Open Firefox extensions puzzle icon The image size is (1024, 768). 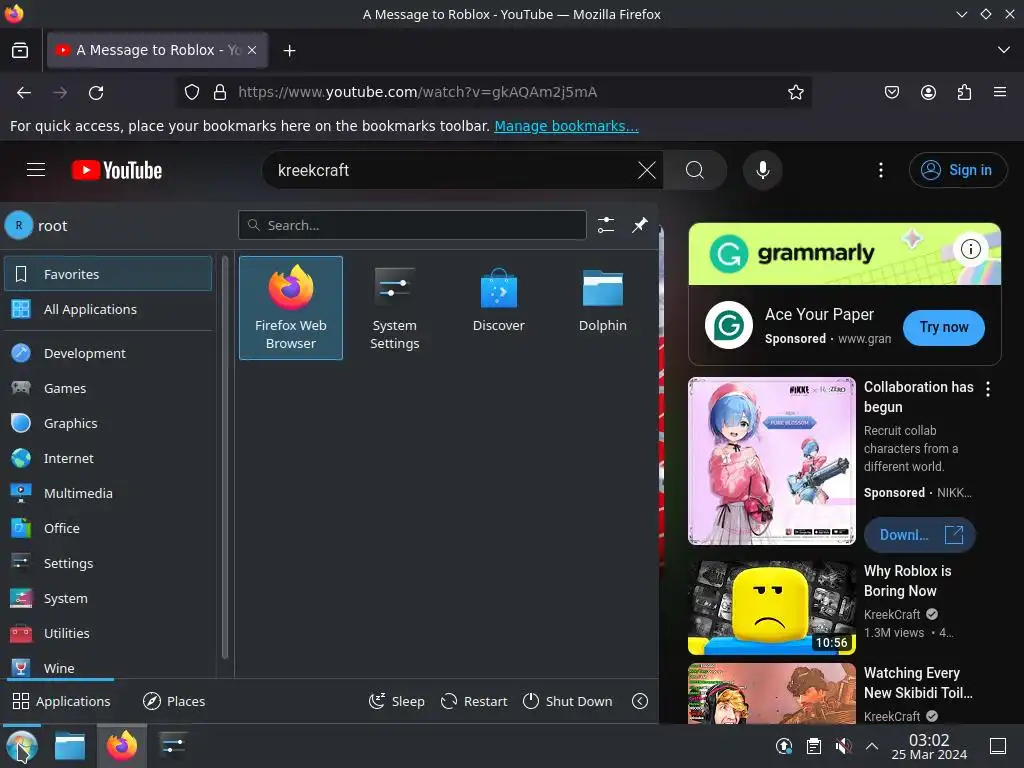(x=964, y=93)
